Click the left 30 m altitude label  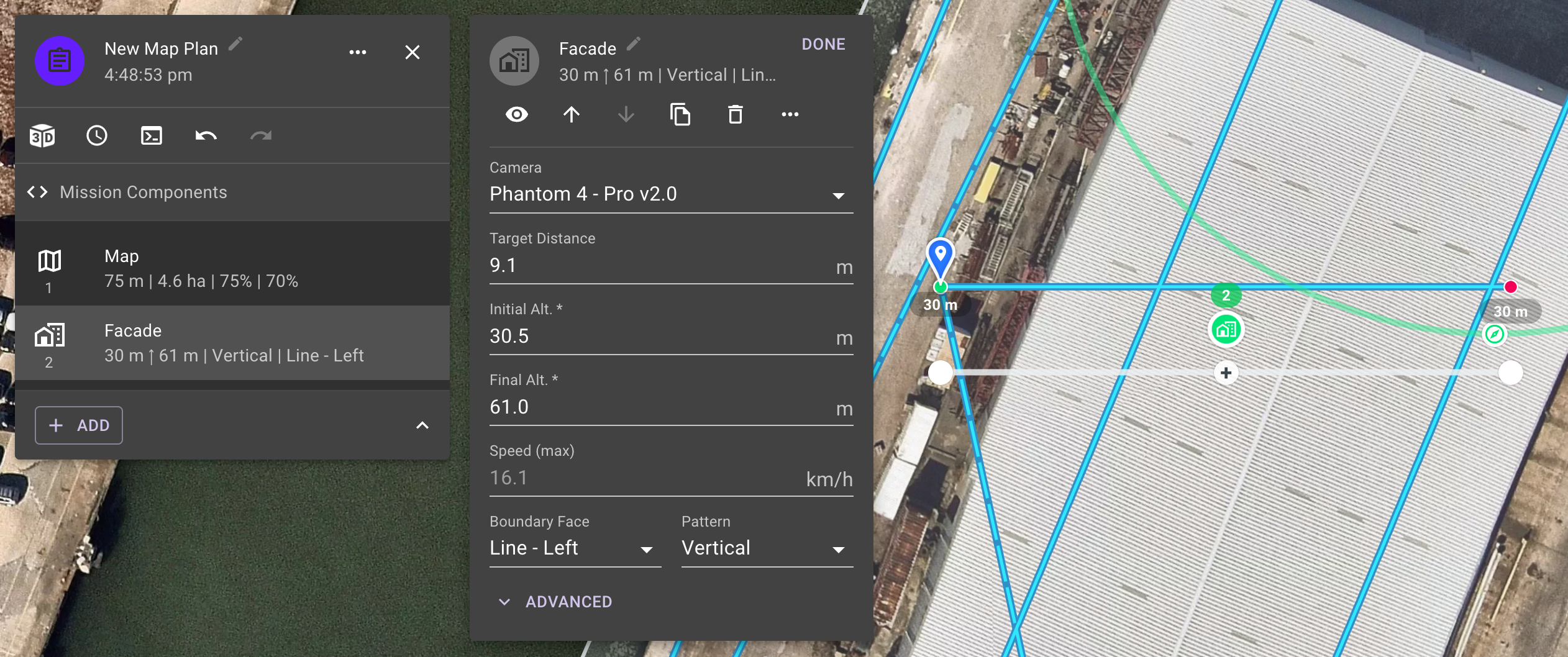coord(940,305)
